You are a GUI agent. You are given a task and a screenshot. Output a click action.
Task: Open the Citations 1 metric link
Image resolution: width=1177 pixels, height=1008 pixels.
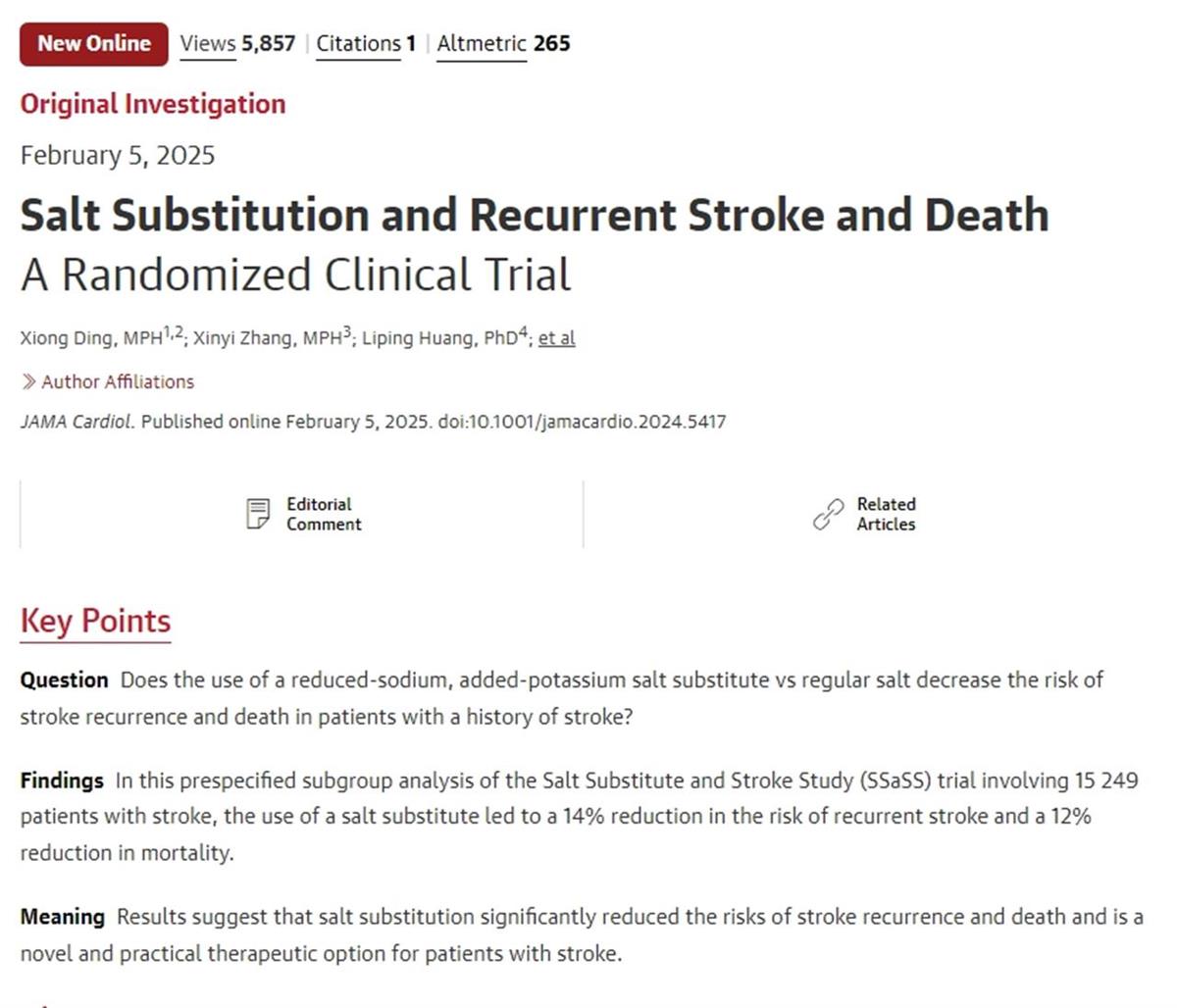365,44
